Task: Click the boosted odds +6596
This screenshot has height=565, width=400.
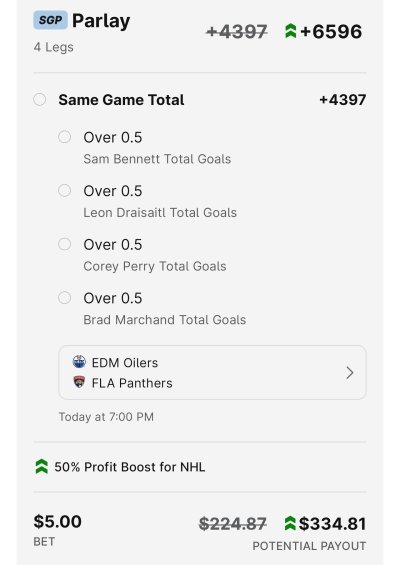Action: (x=331, y=31)
